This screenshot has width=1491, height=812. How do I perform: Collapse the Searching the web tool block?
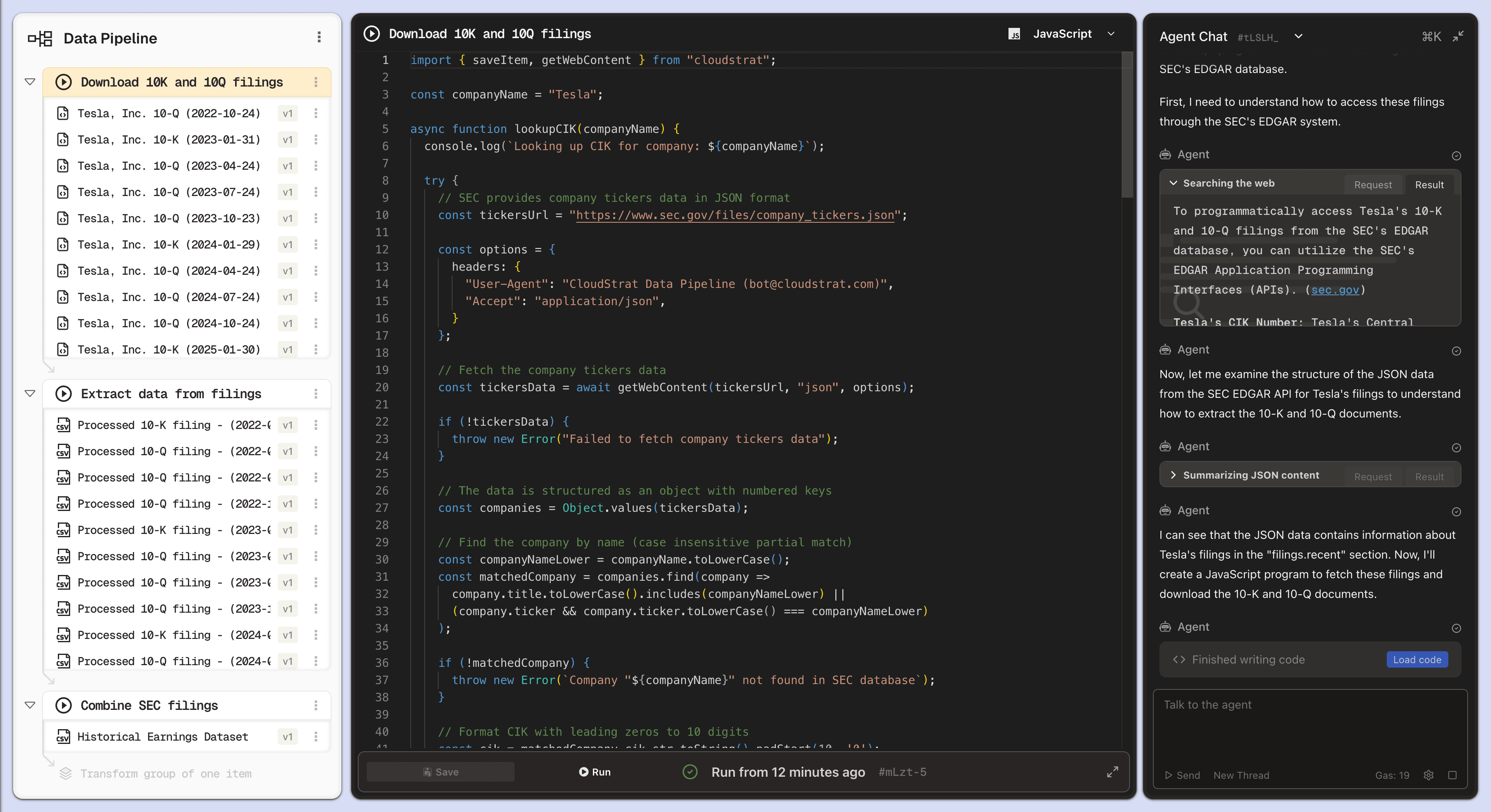(1173, 183)
